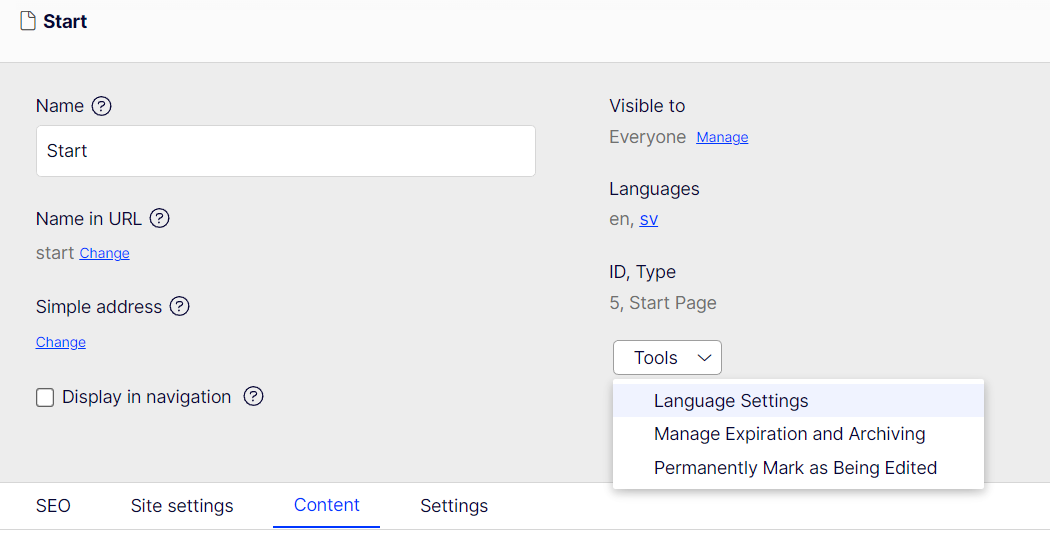Click the help icon next to Name
Image resolution: width=1050 pixels, height=545 pixels.
101,106
